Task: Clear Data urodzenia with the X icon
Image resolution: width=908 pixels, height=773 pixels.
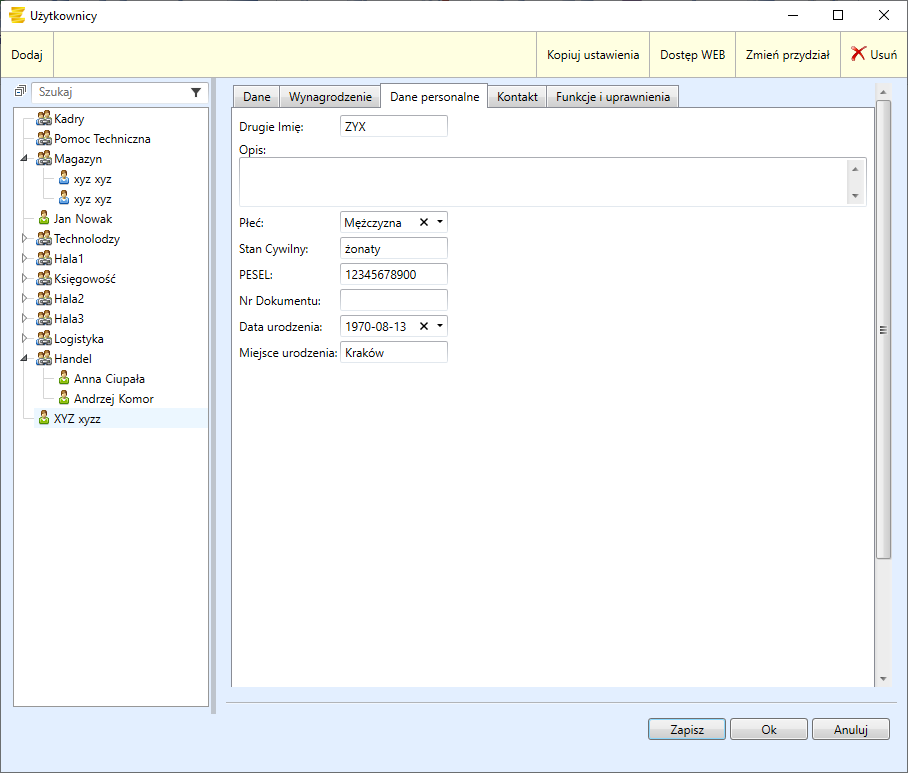Action: pos(423,326)
